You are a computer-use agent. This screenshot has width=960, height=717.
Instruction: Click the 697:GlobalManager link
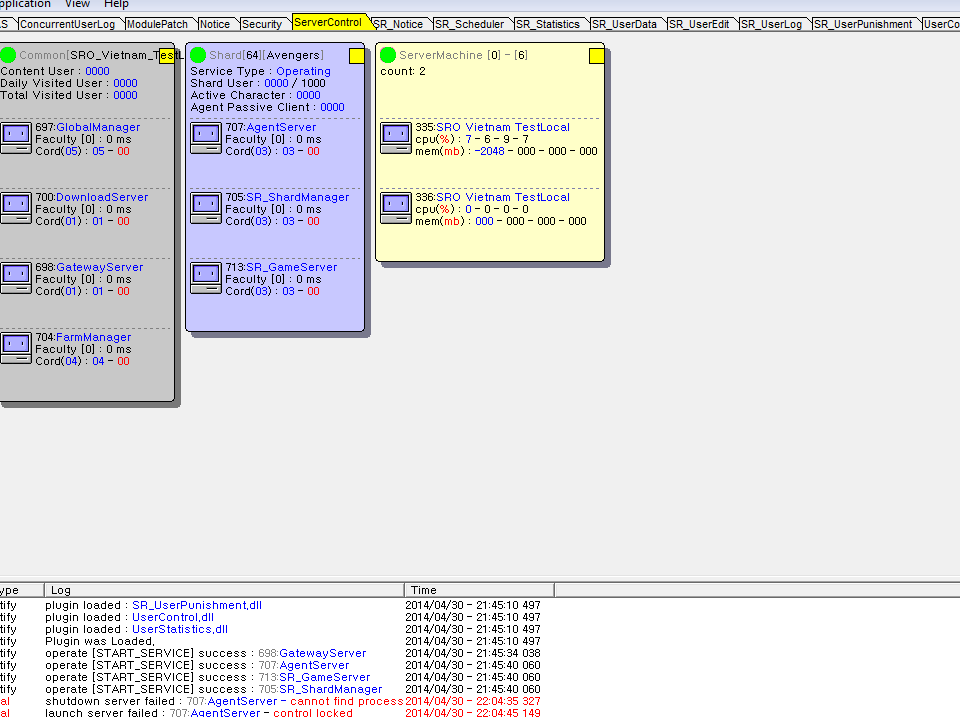tap(88, 127)
